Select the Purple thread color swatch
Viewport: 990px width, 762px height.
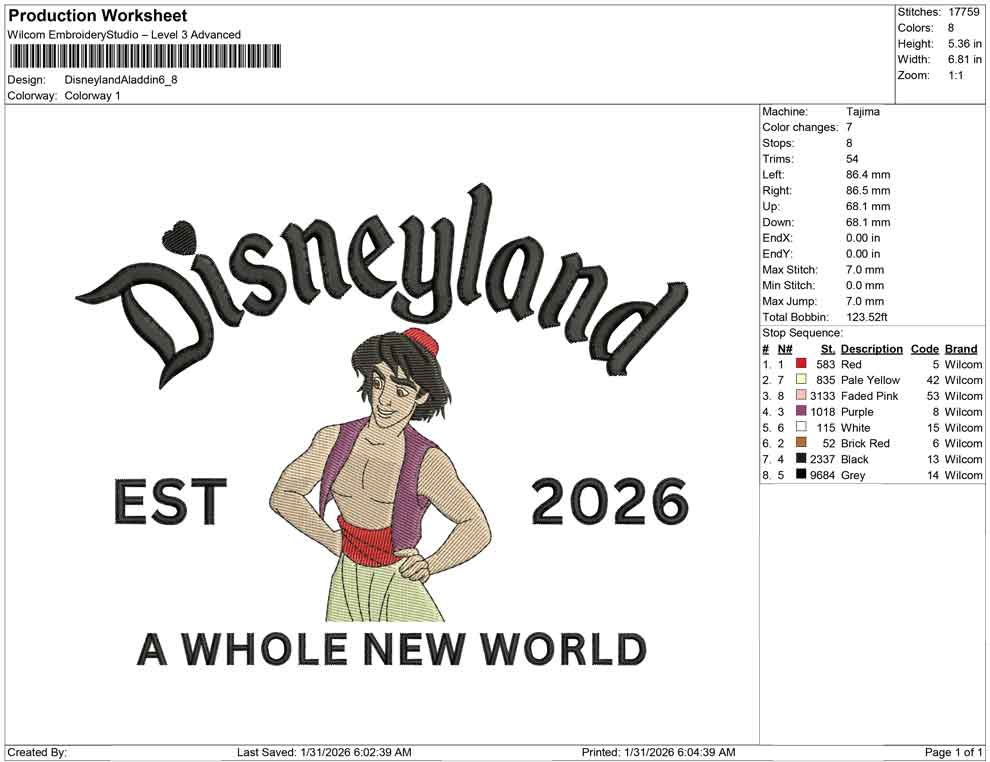pyautogui.click(x=801, y=411)
